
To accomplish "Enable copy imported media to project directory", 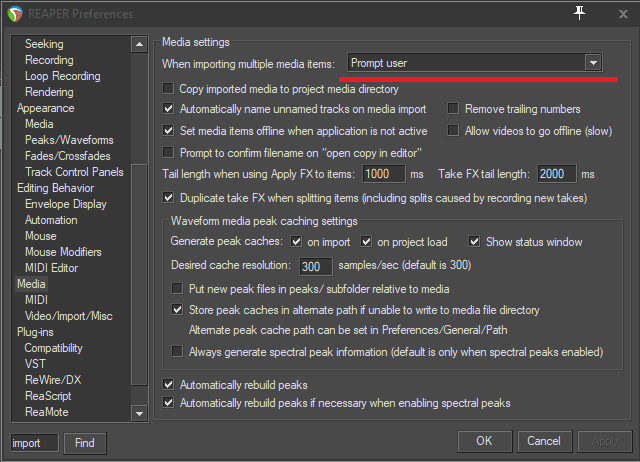I will pos(169,88).
